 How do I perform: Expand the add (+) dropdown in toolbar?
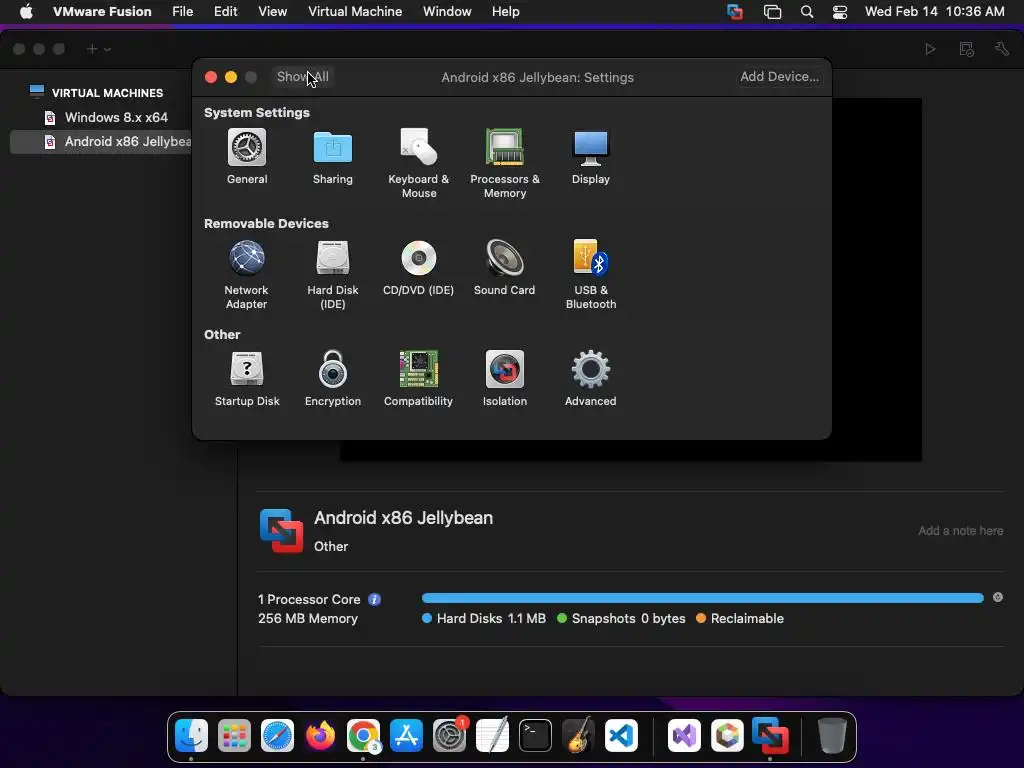[x=99, y=49]
